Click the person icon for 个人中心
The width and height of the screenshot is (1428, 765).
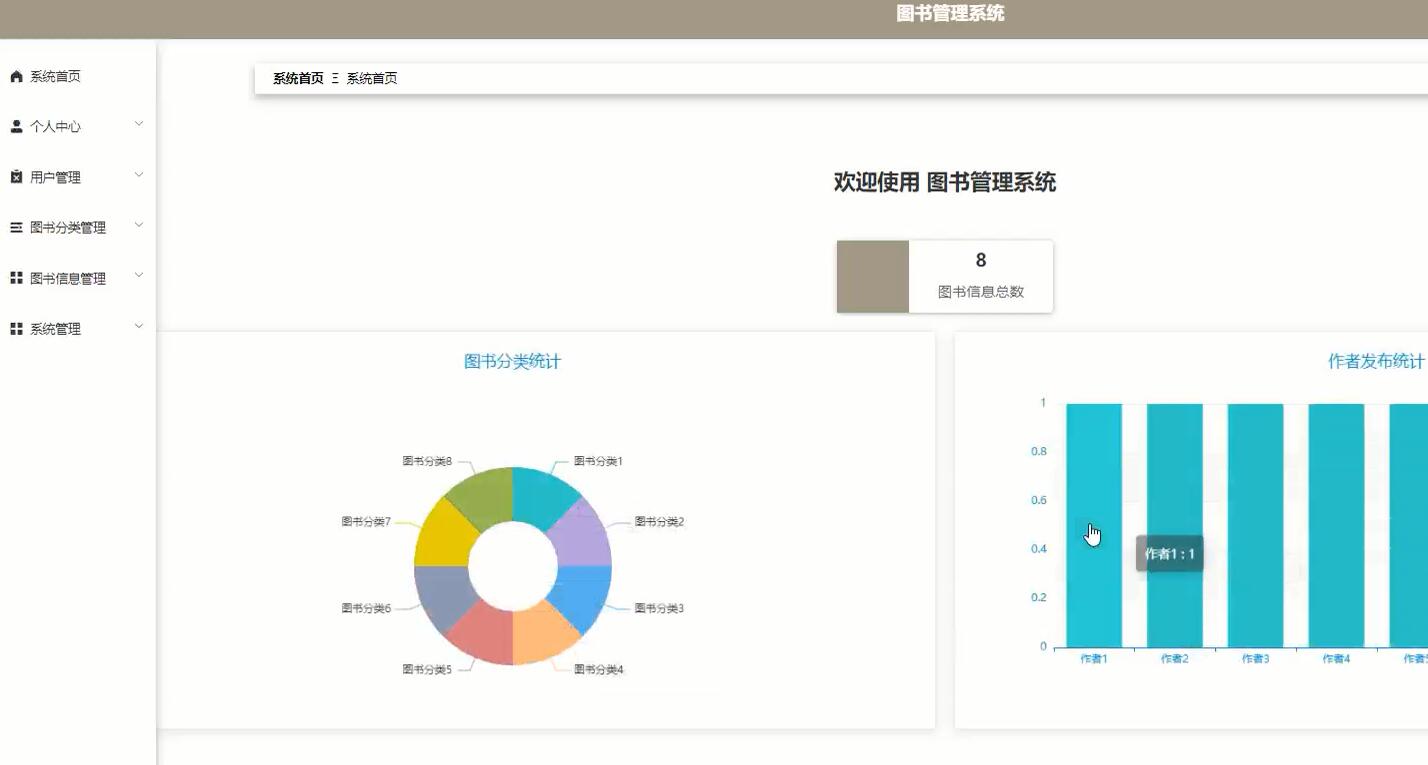click(16, 127)
